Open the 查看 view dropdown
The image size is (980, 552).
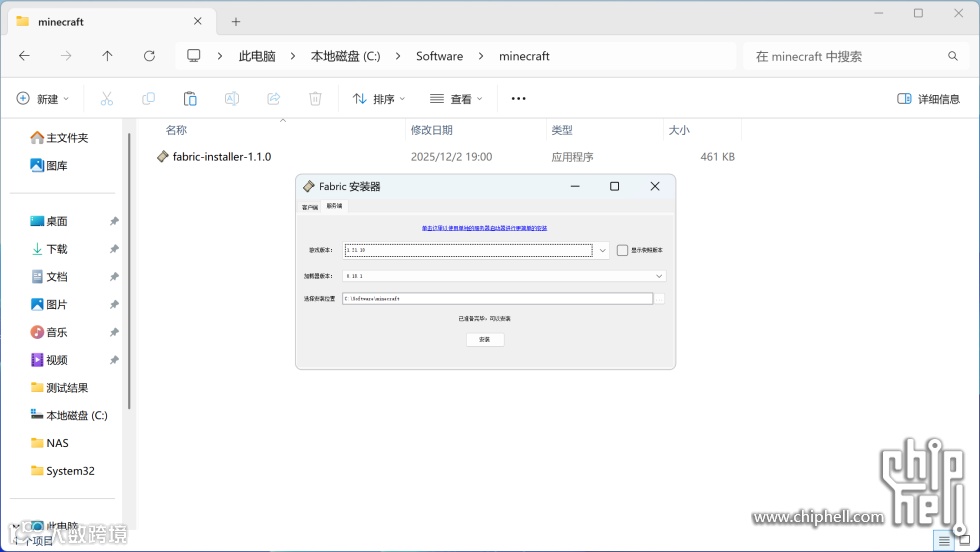click(456, 98)
